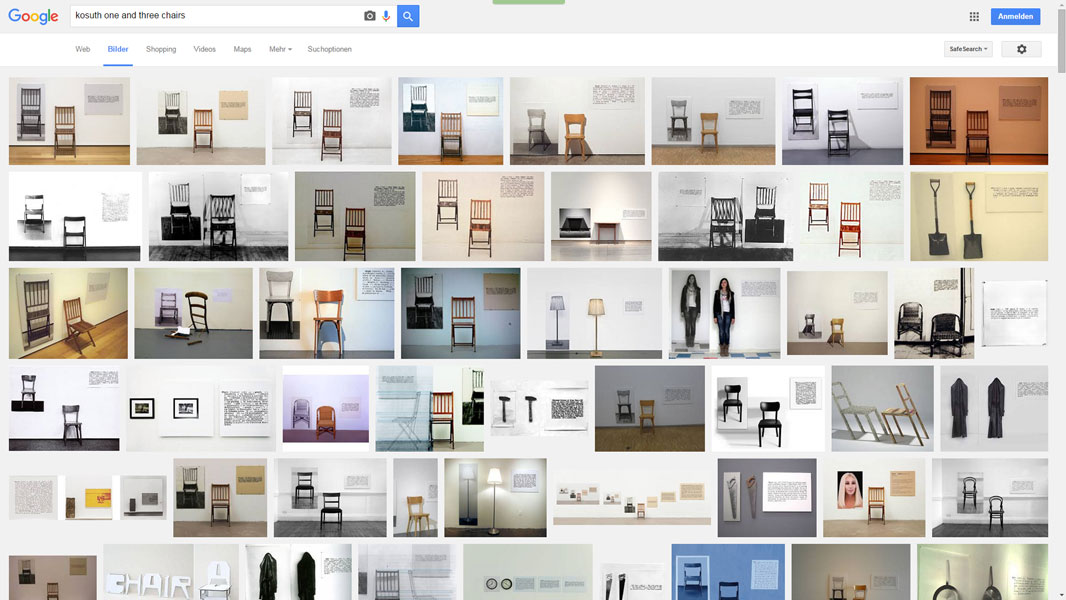Image resolution: width=1066 pixels, height=600 pixels.
Task: Open the two standing women image
Action: click(724, 313)
